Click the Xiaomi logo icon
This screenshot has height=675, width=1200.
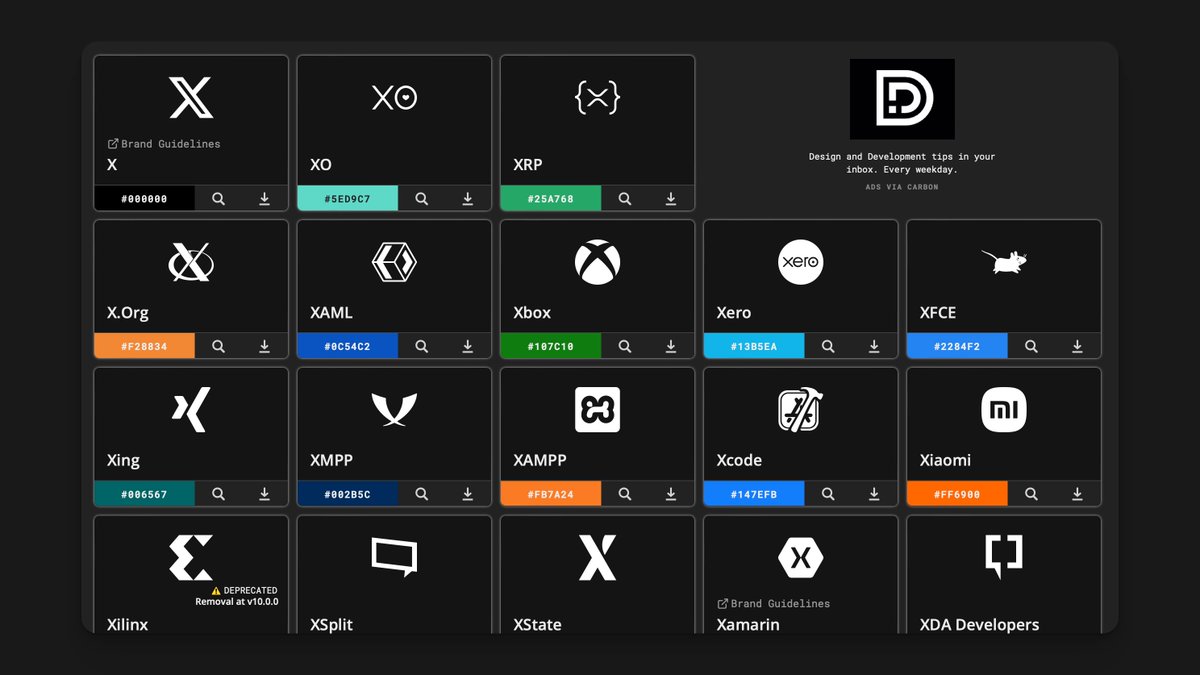pyautogui.click(x=1004, y=410)
